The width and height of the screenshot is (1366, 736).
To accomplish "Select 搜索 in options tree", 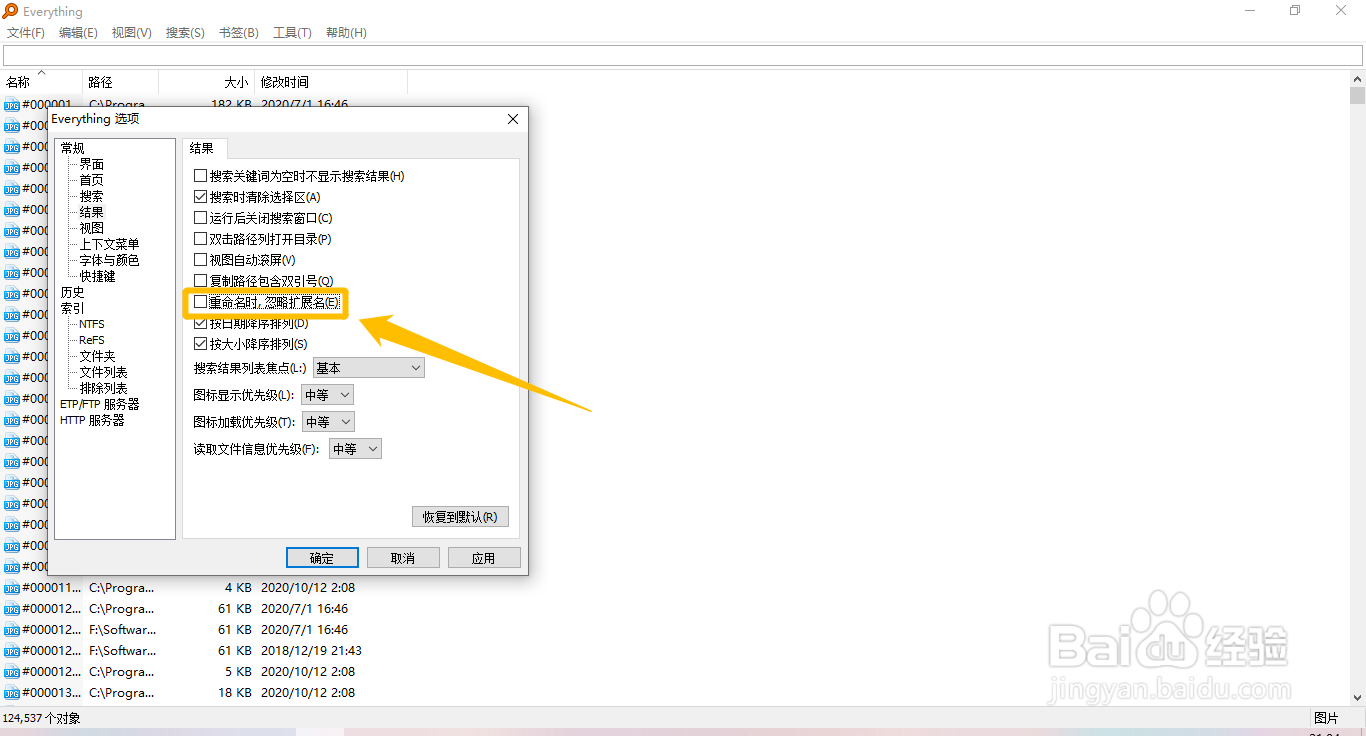I will 92,196.
